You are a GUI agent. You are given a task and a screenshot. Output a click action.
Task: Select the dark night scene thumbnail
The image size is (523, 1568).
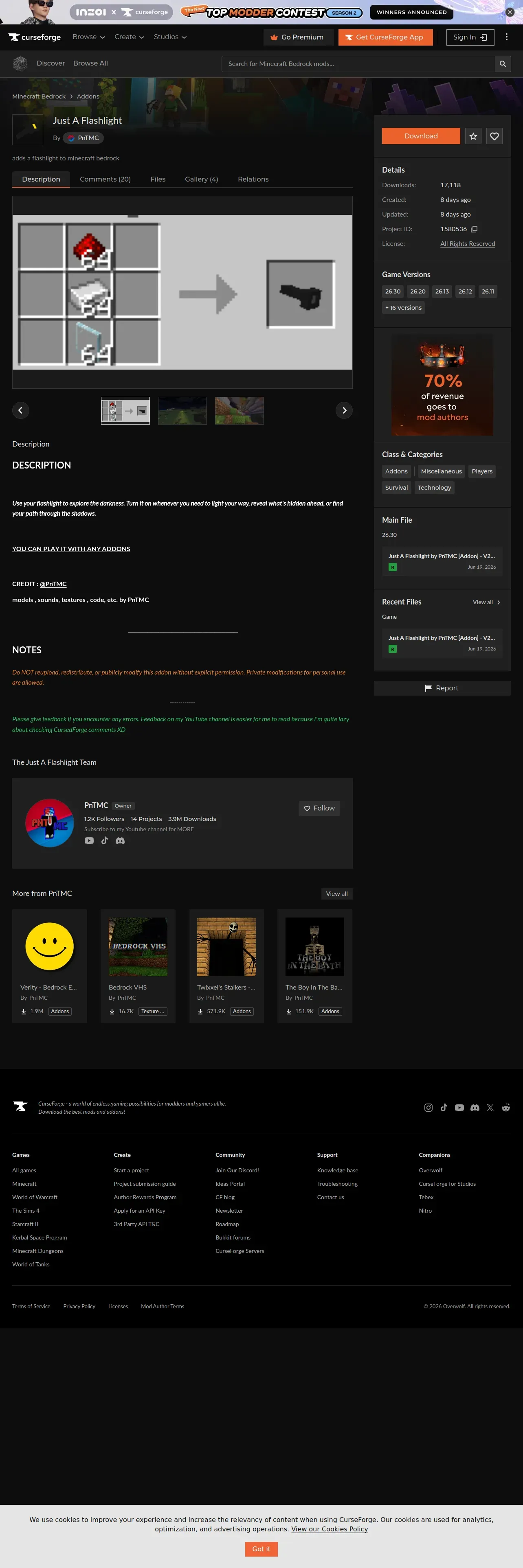[182, 411]
